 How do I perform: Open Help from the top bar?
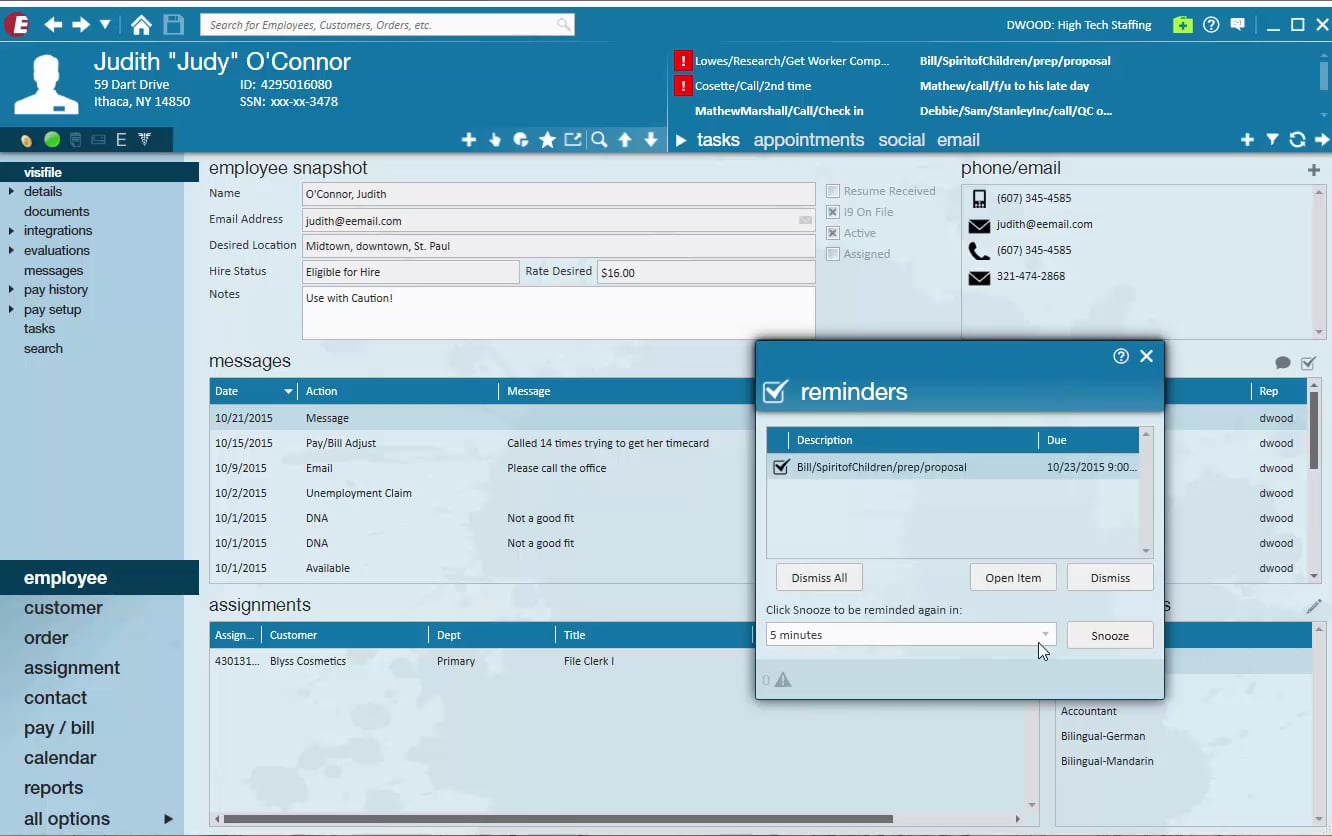(1211, 25)
